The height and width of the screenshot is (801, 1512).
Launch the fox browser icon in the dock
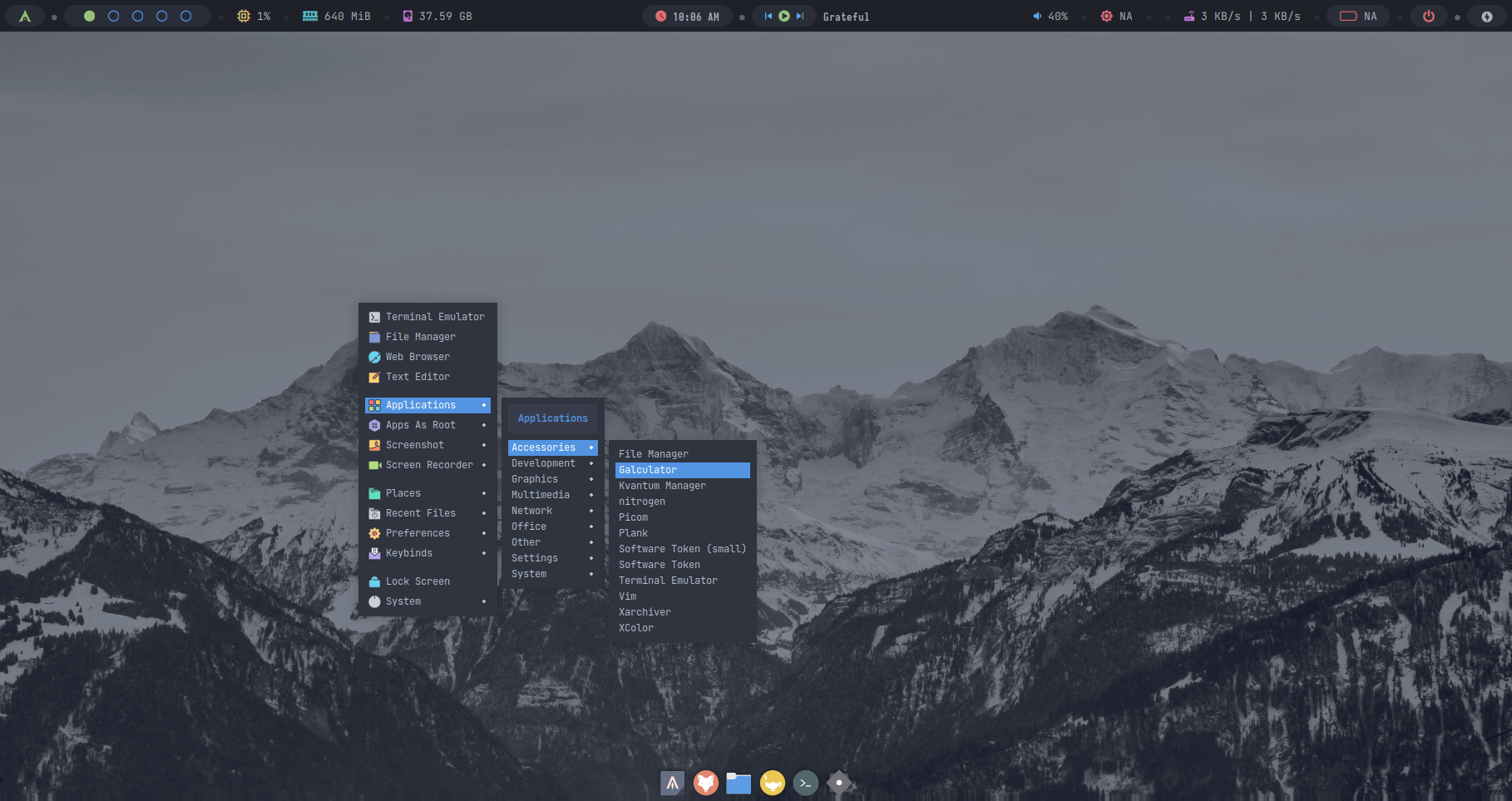click(x=705, y=783)
